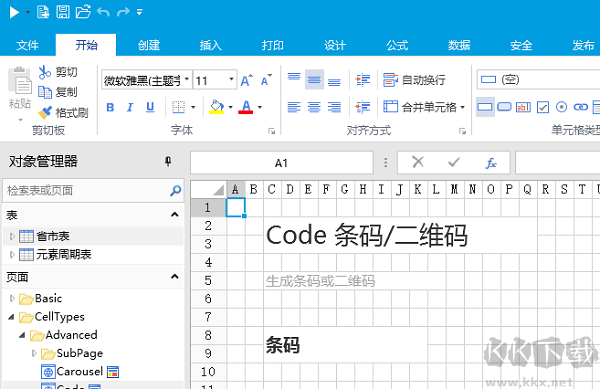Click the cell borders icon
600x389 pixels.
pos(178,107)
